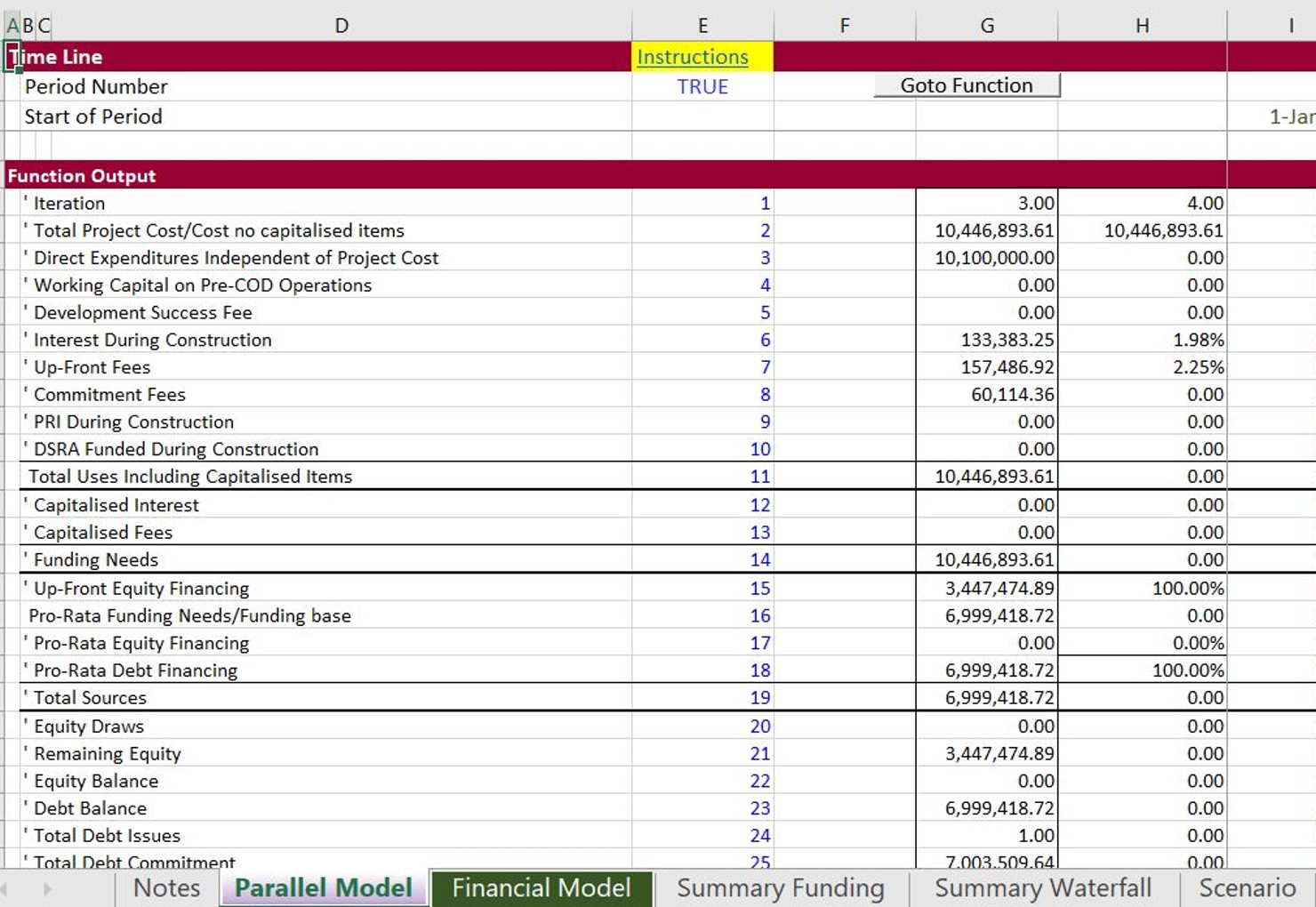Click Commitment Fees value 60,114.36
This screenshot has height=907, width=1316.
[987, 395]
